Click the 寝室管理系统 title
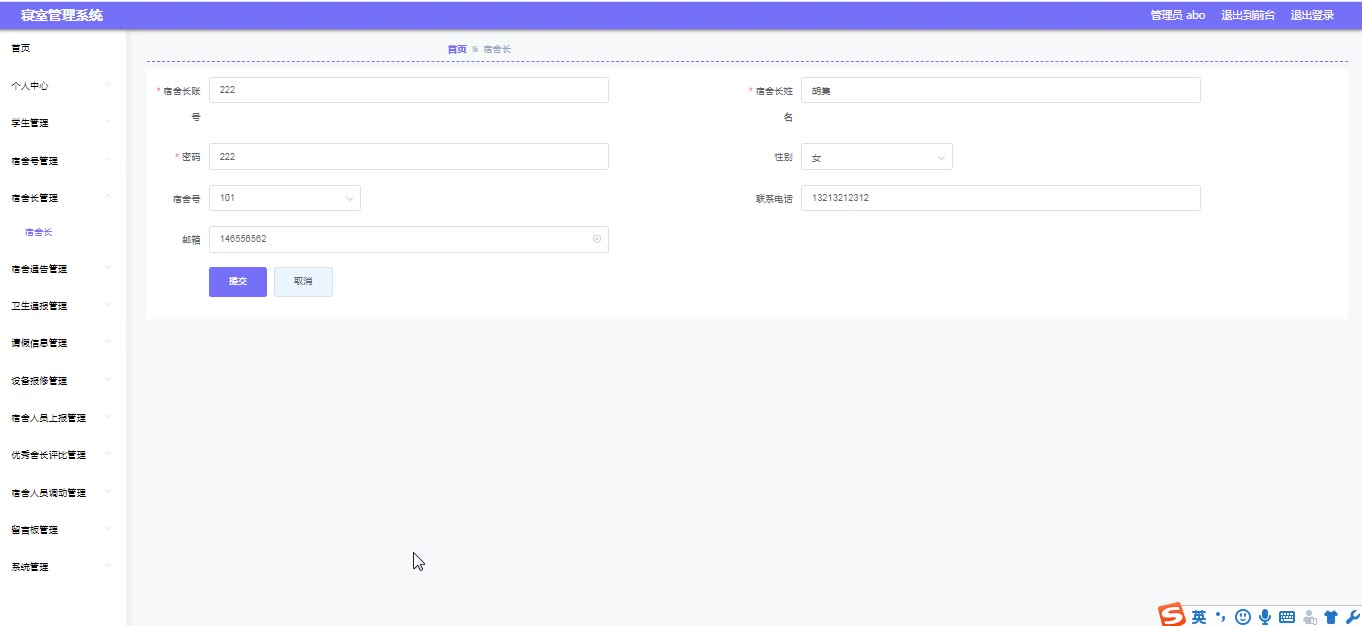Viewport: 1362px width, 626px height. coord(61,15)
